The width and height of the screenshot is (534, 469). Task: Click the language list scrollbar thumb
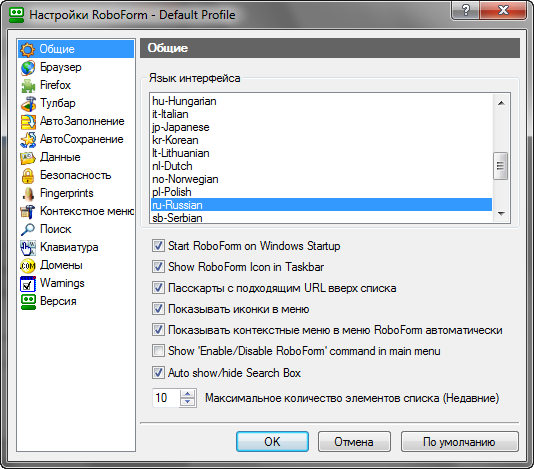pyautogui.click(x=501, y=166)
